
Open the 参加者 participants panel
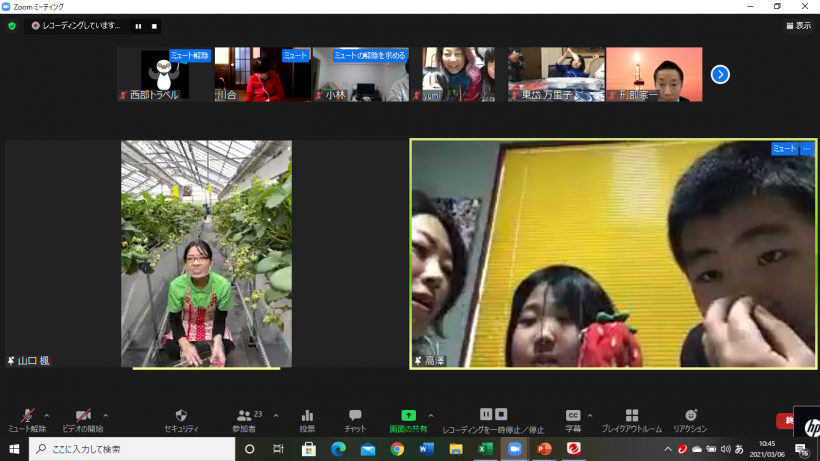[x=245, y=415]
